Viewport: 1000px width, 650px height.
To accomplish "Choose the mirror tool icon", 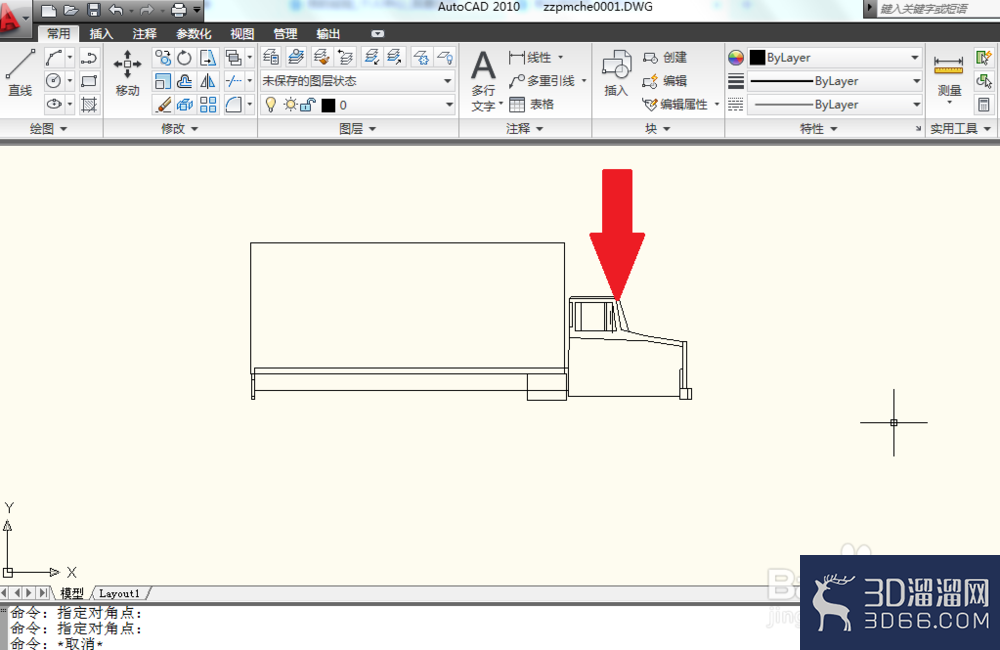I will click(x=207, y=81).
